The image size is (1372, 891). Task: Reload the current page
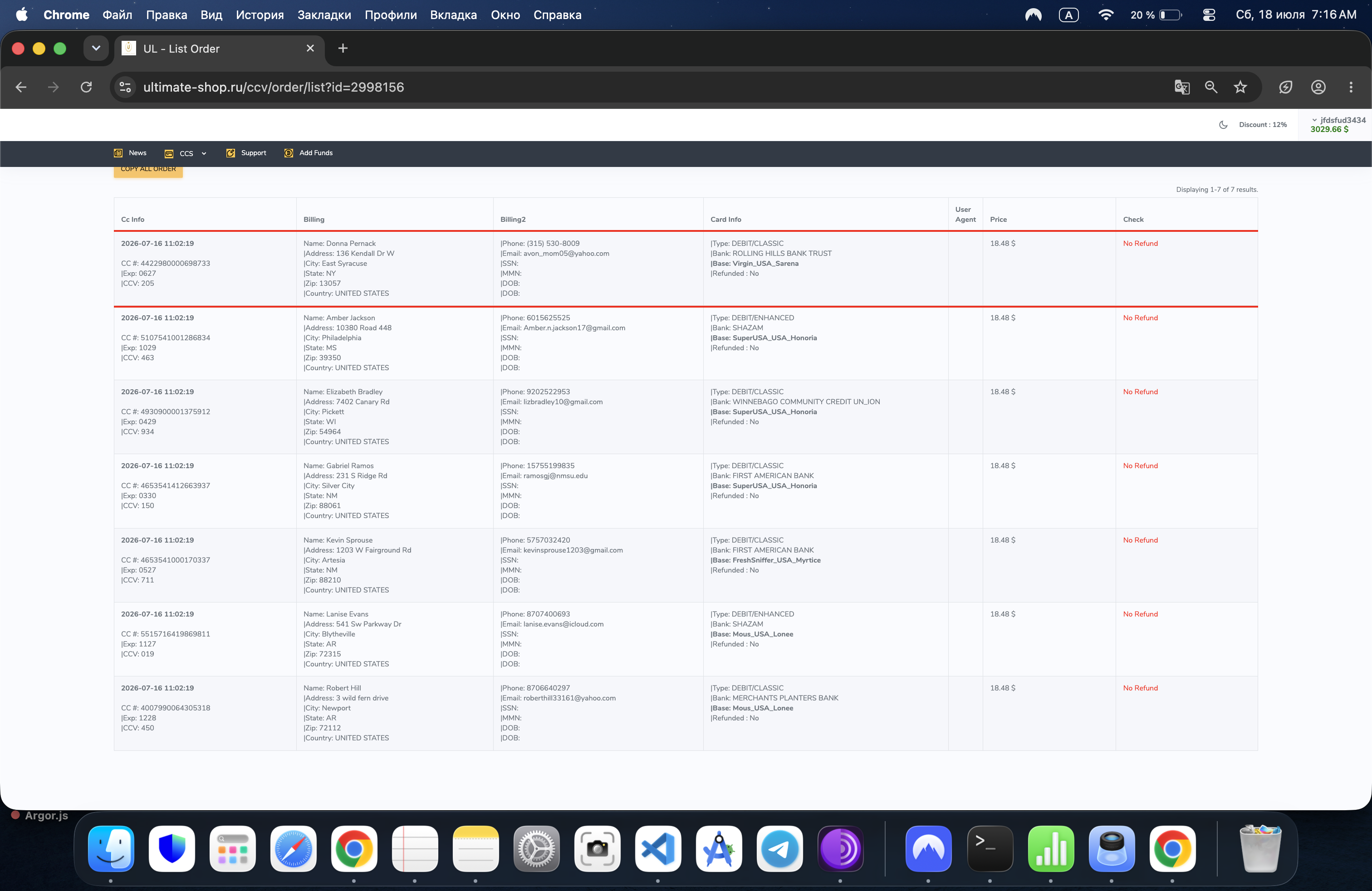86,87
